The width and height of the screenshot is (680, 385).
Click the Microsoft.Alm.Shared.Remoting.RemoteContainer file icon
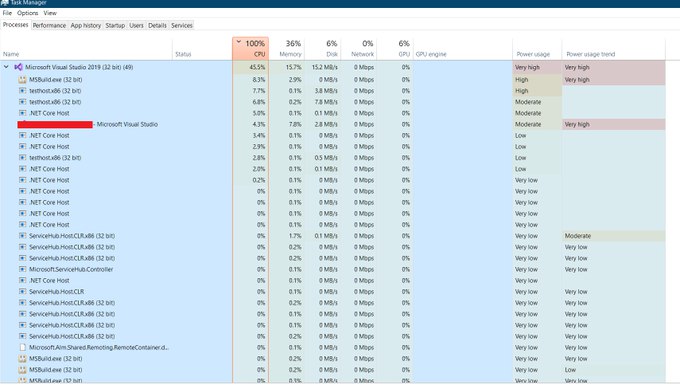point(23,348)
